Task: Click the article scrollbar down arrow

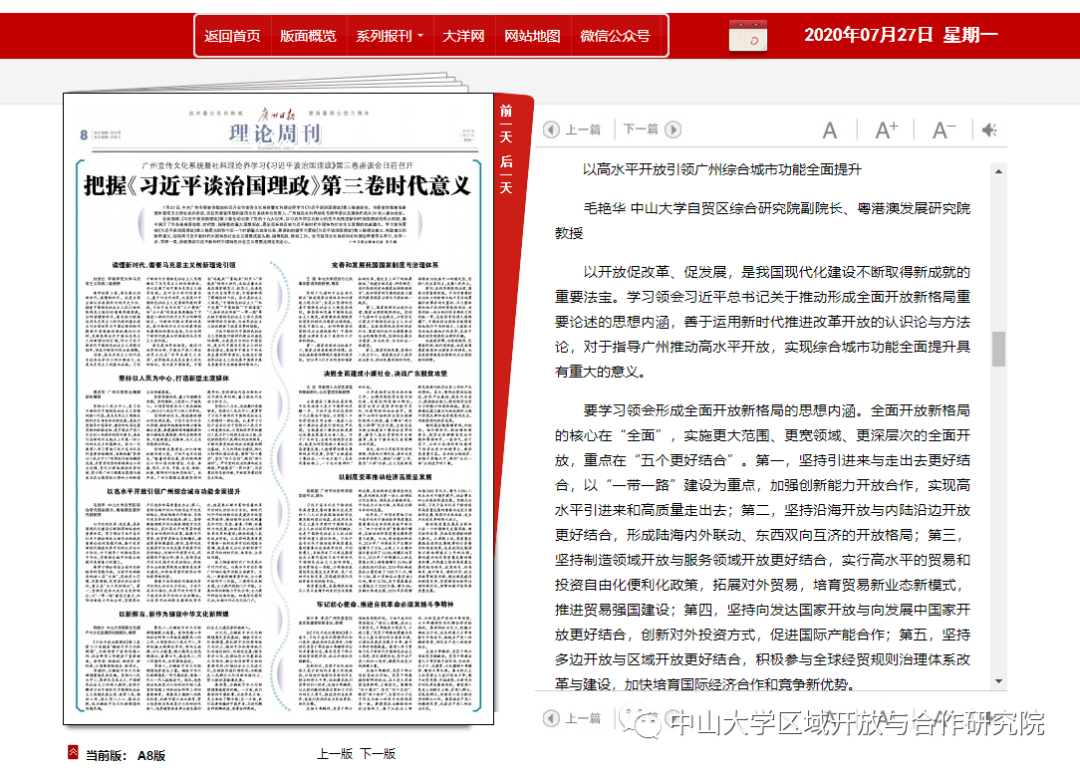Action: pos(999,681)
